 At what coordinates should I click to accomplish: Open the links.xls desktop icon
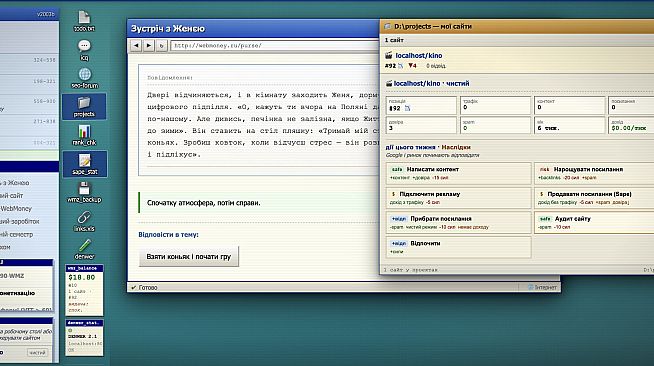pos(84,221)
